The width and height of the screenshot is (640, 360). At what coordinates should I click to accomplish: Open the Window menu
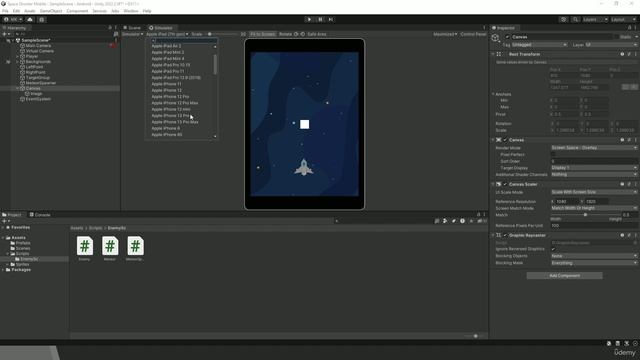click(x=131, y=11)
